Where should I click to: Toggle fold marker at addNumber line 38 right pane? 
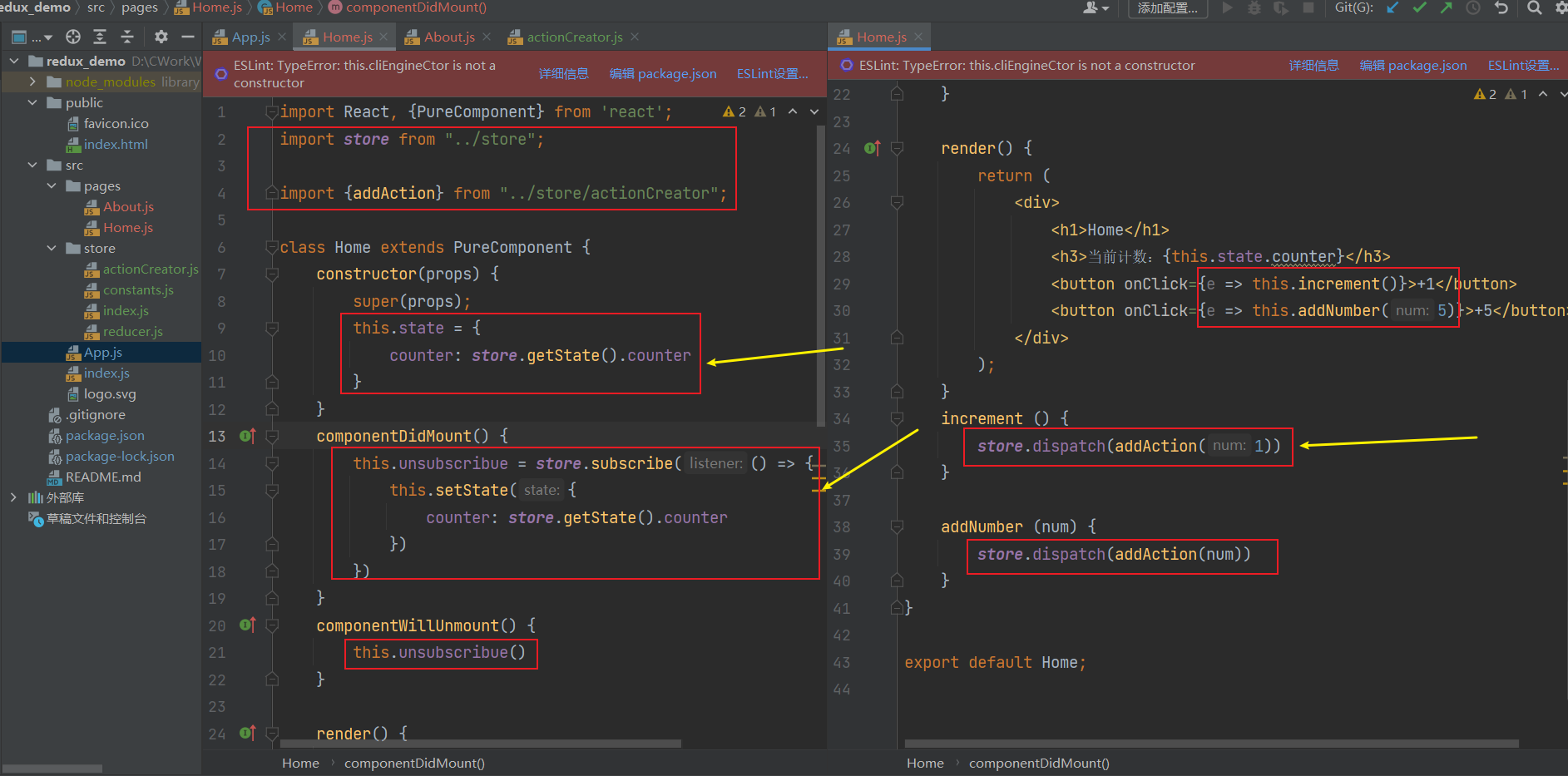pos(897,526)
